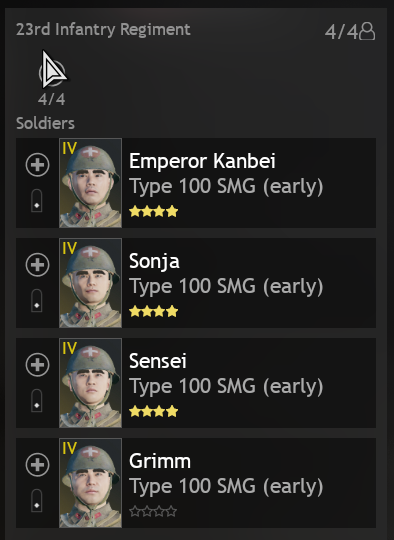The height and width of the screenshot is (540, 394).
Task: Click the soldier count person icon
Action: pos(367,31)
